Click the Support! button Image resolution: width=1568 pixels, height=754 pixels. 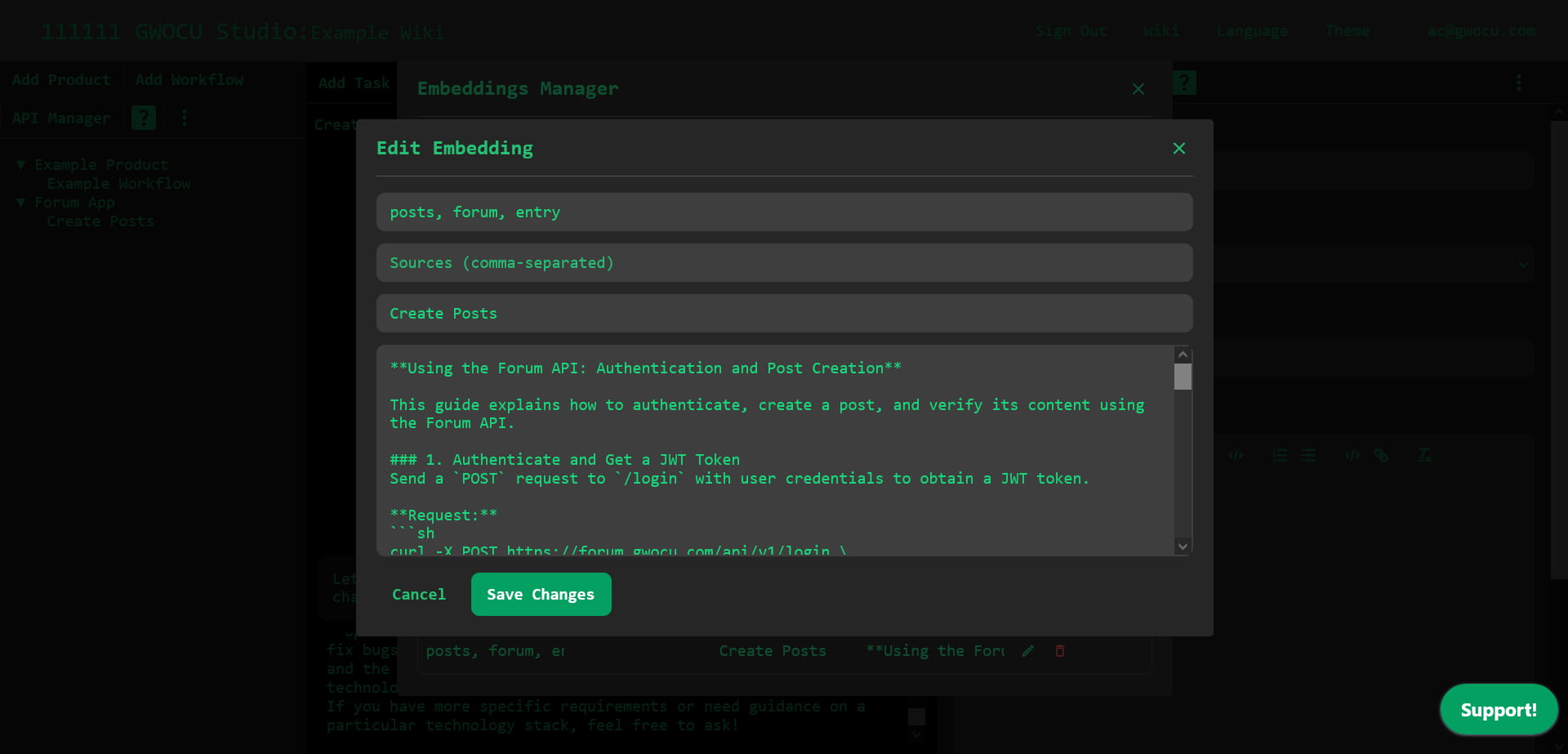pyautogui.click(x=1499, y=710)
